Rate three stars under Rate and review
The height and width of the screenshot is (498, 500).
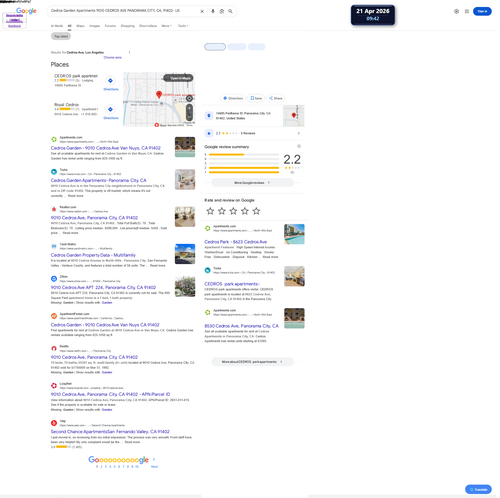point(233,211)
